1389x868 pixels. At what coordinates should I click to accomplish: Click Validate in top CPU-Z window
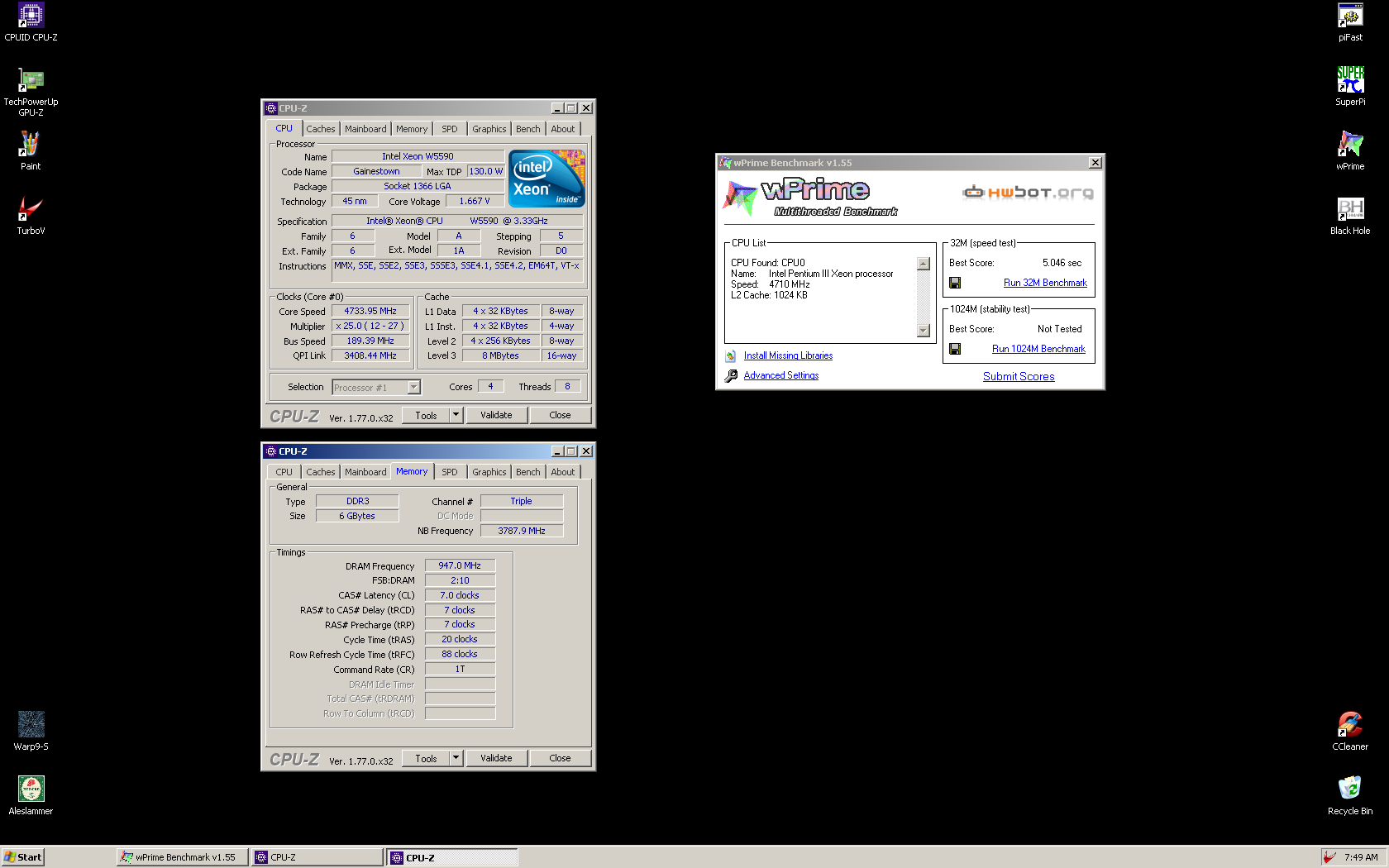coord(496,415)
